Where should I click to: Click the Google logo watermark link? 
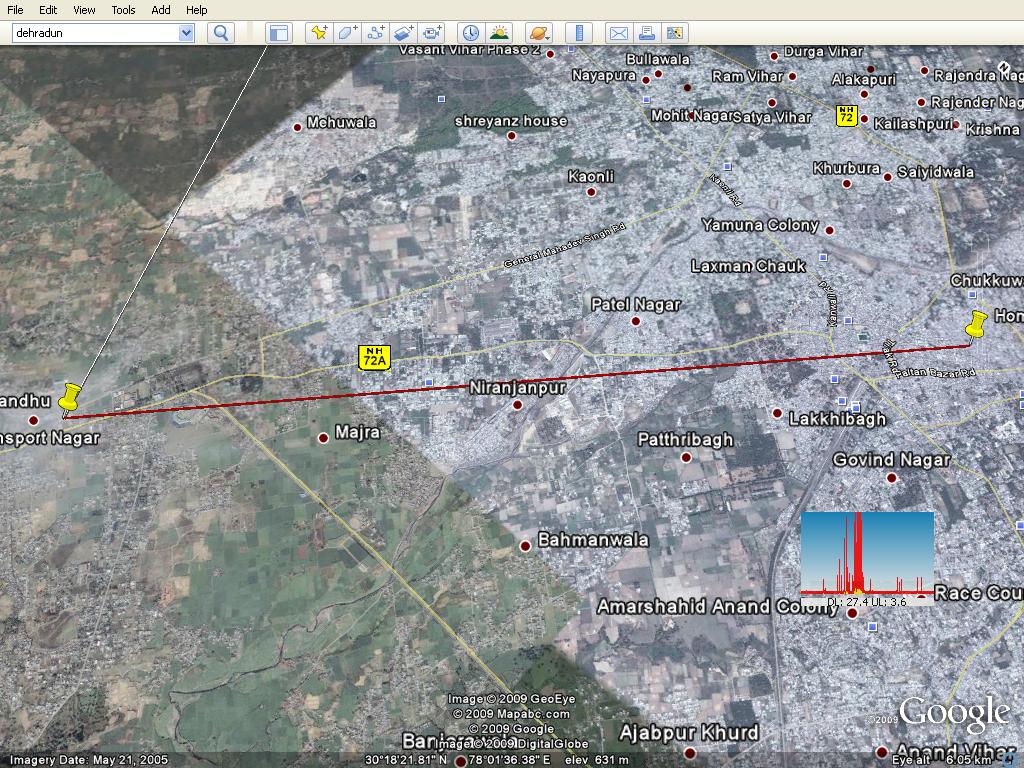coord(953,714)
